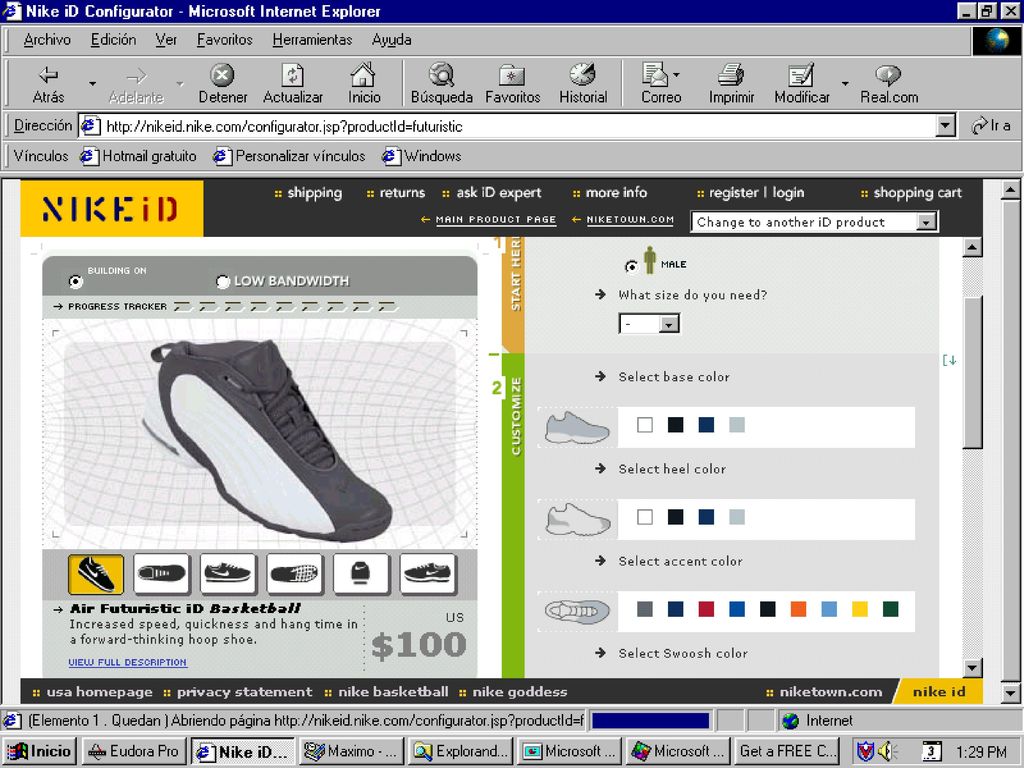The width and height of the screenshot is (1024, 768).
Task: Open the Ver menu
Action: [166, 40]
